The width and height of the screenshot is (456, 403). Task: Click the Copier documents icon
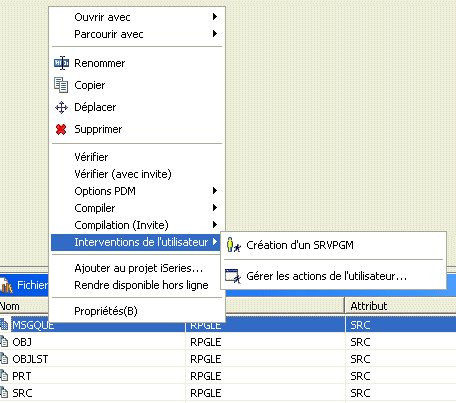61,85
